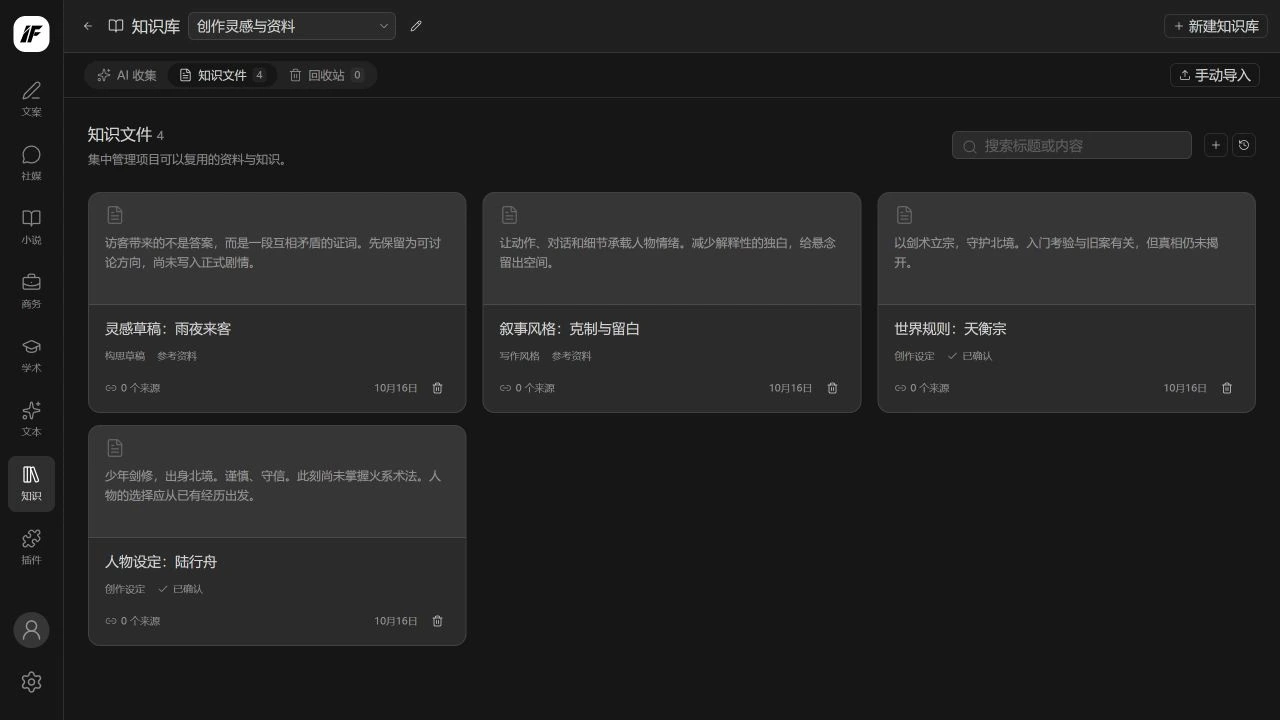
Task: Click 0 个来源 on 灵感草稿 card
Action: pyautogui.click(x=133, y=388)
